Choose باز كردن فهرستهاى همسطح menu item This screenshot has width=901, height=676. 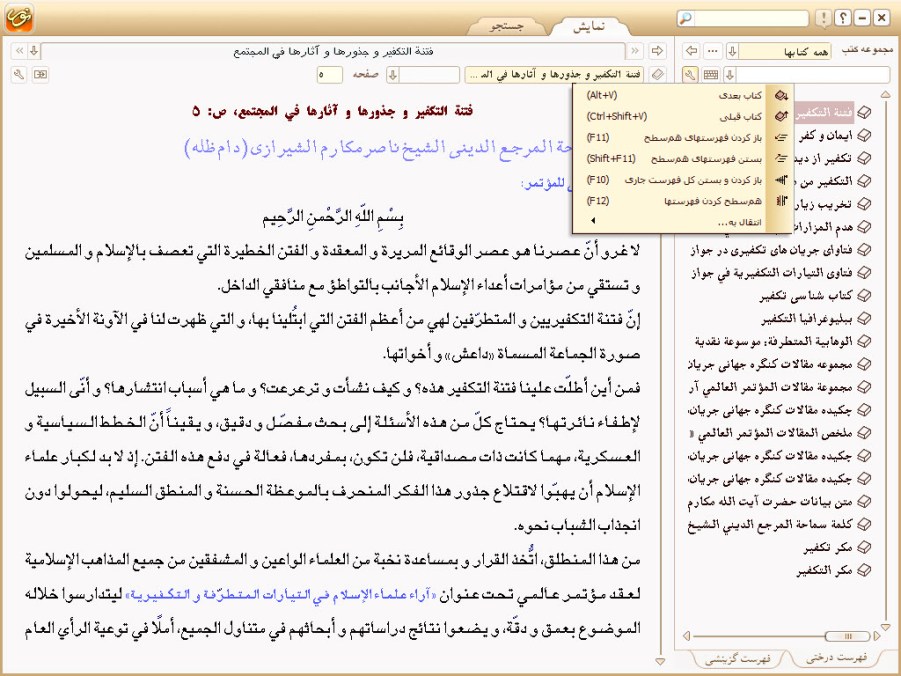tap(684, 137)
